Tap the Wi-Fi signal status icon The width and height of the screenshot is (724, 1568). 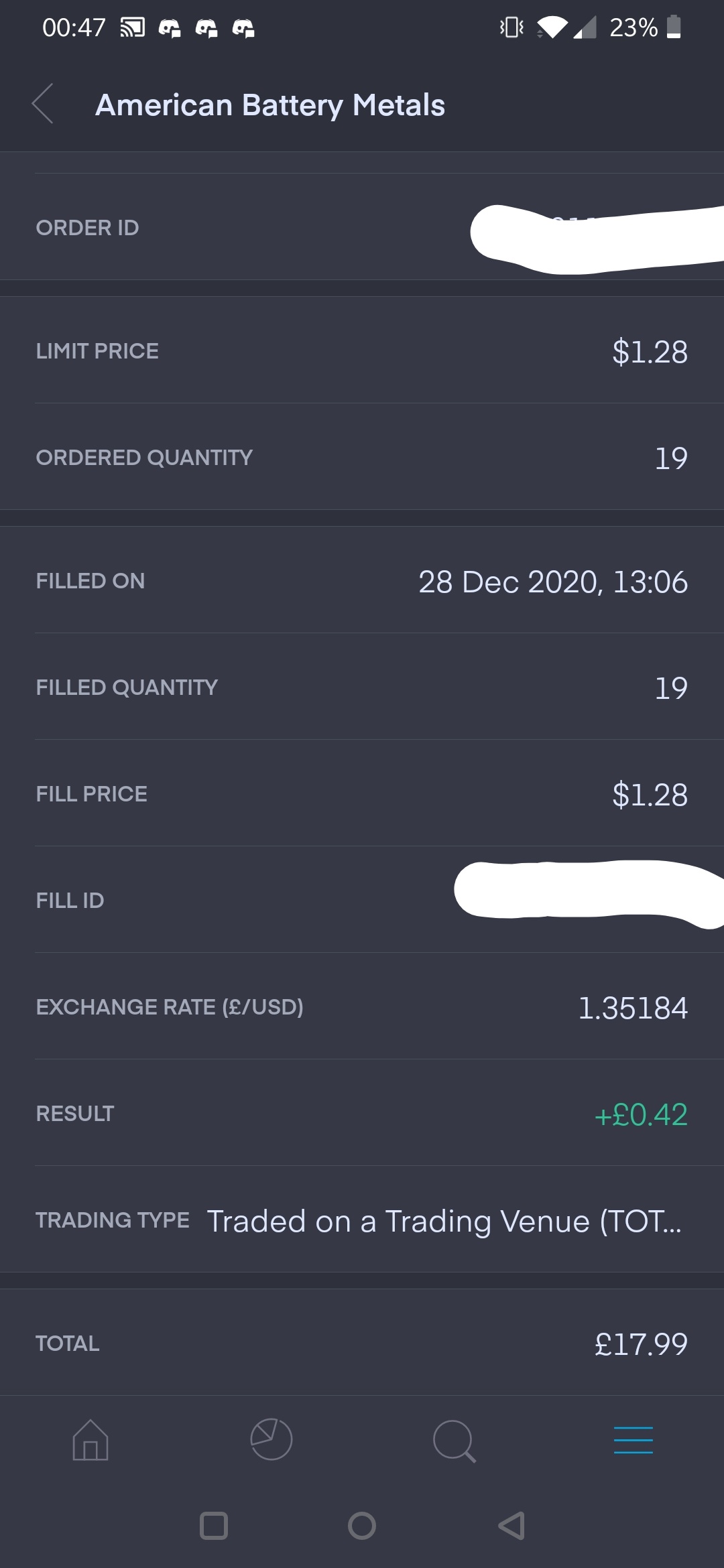551,27
